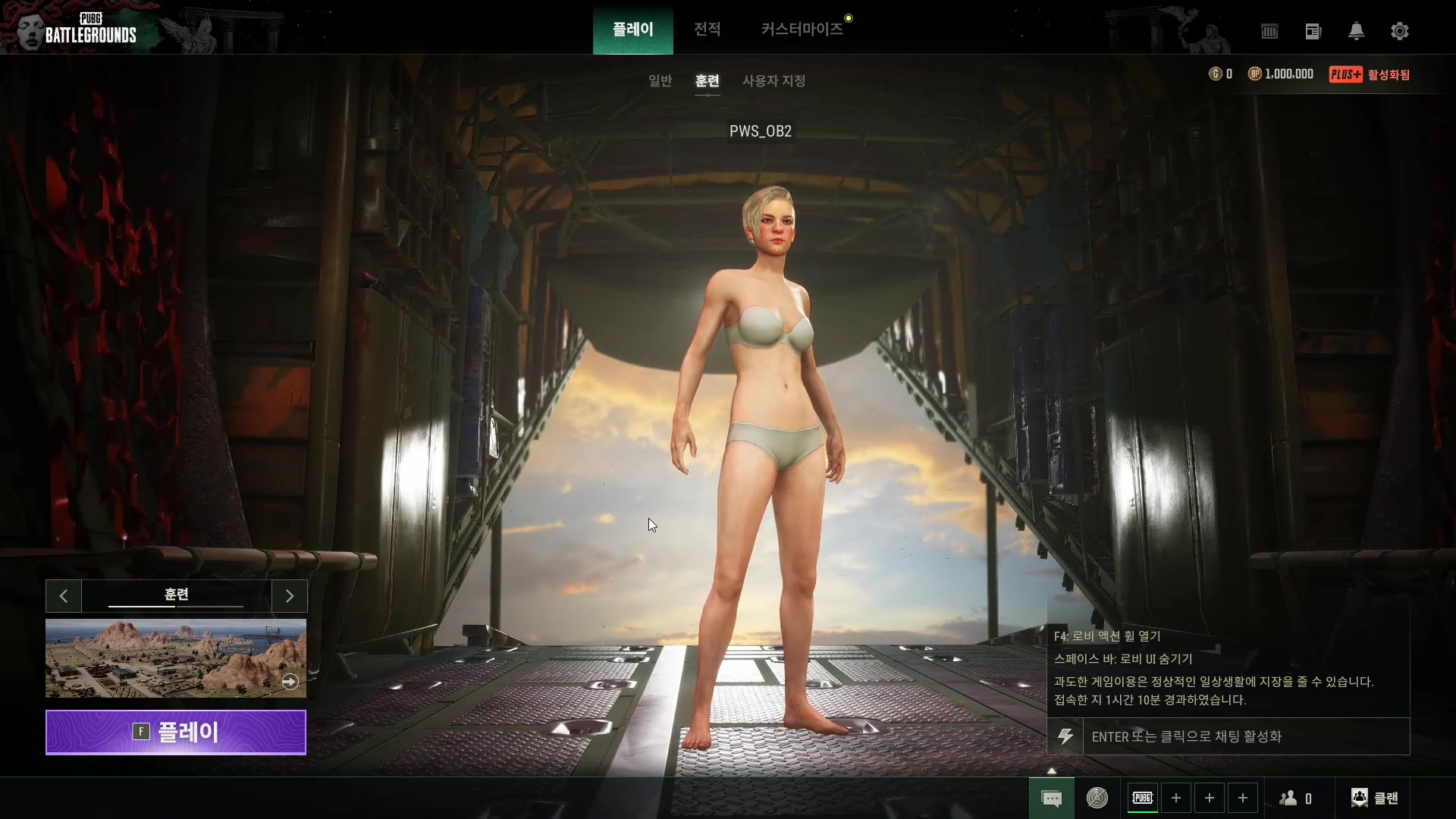Click the PWS_OB2 player name
This screenshot has height=819, width=1456.
[x=761, y=131]
